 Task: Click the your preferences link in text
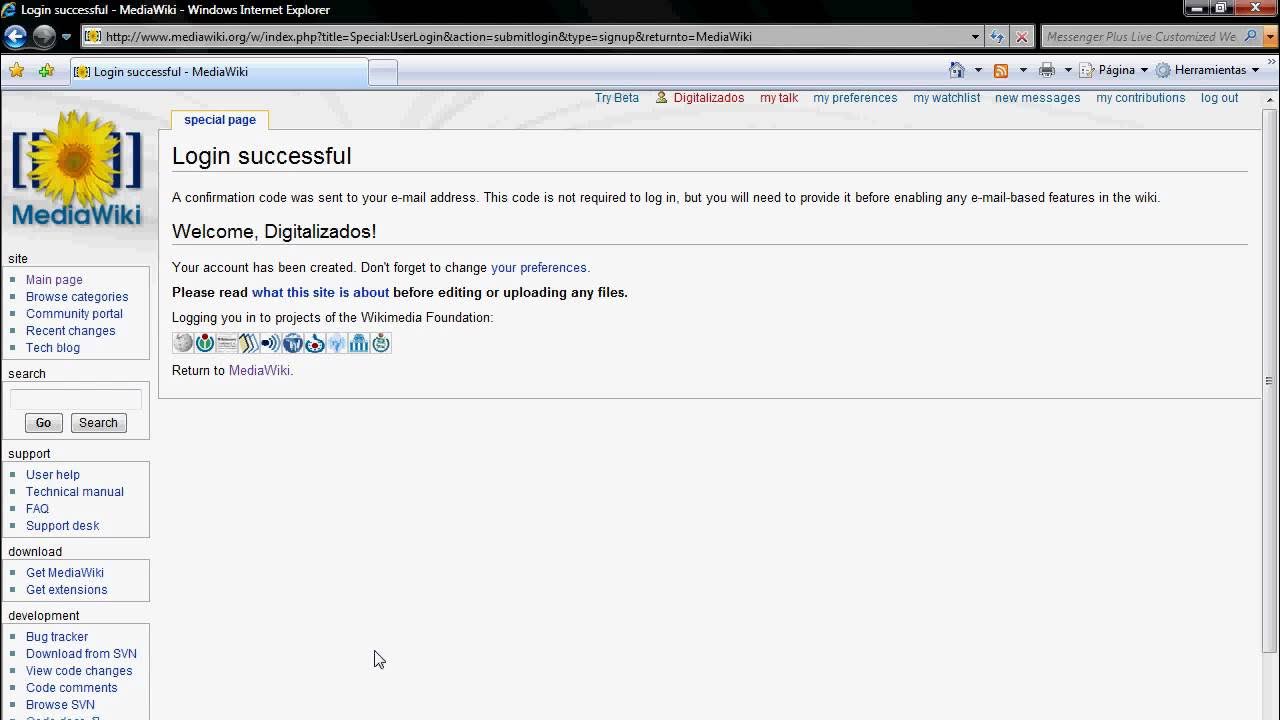(x=539, y=268)
